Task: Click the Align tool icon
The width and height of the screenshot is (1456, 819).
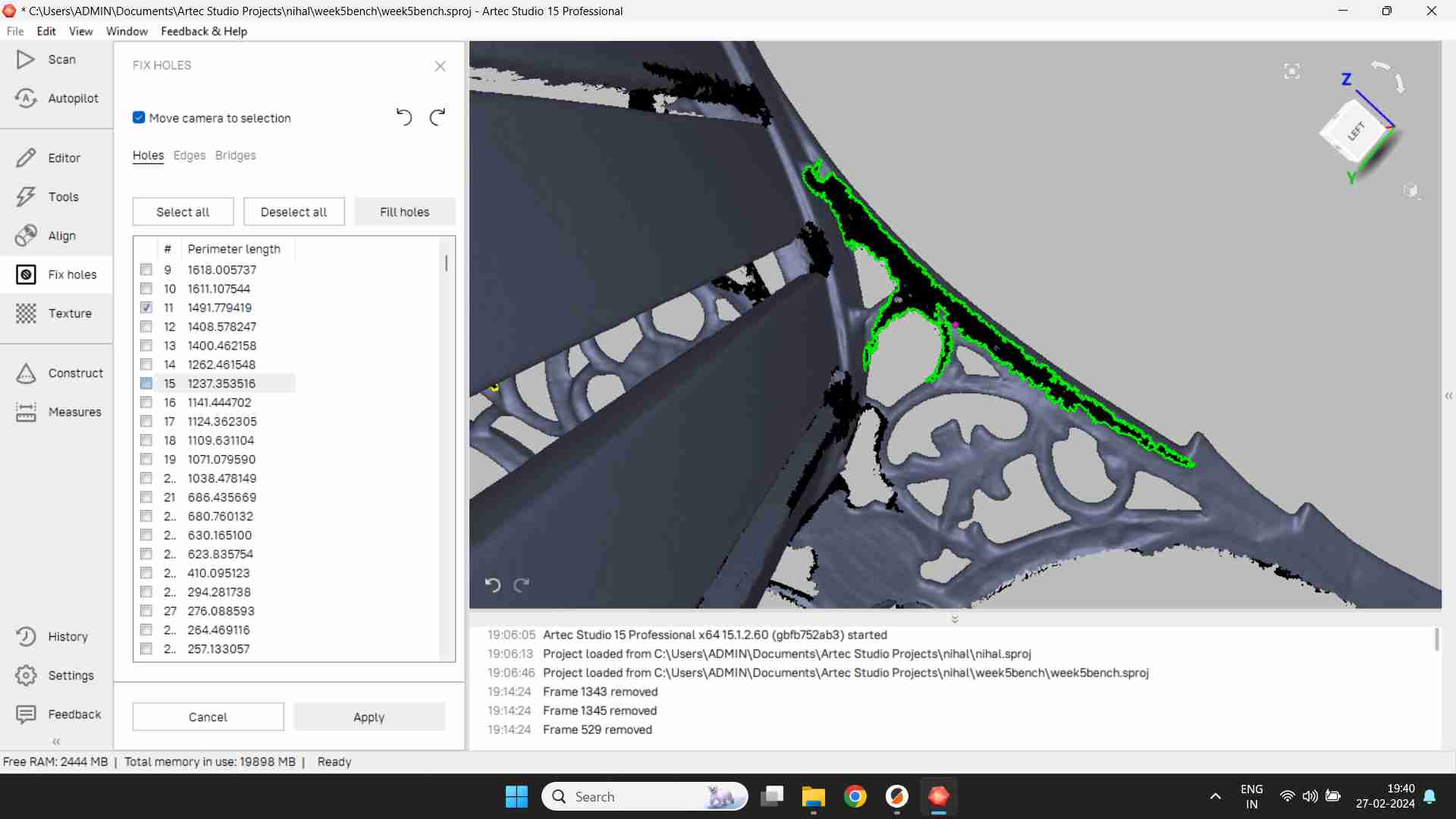Action: point(26,235)
